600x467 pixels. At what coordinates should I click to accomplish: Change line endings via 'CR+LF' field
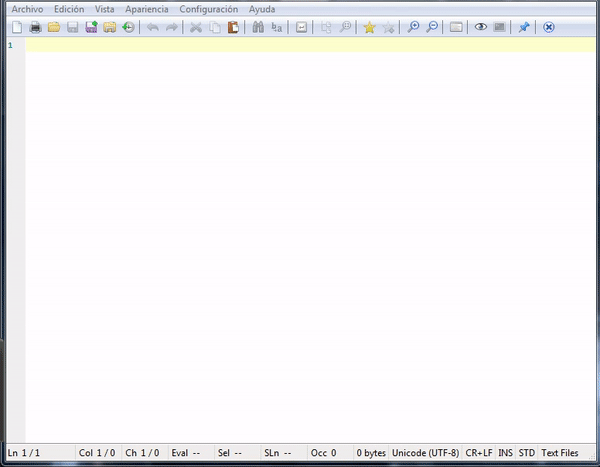pyautogui.click(x=479, y=453)
